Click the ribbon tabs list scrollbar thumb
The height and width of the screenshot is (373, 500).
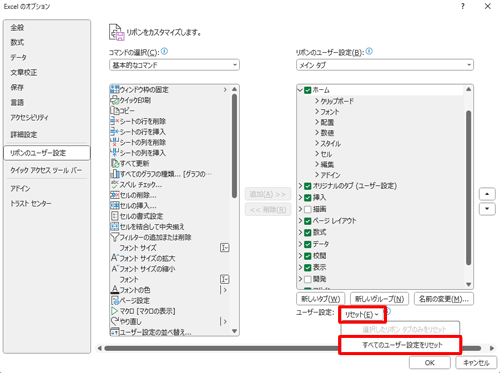(x=468, y=188)
